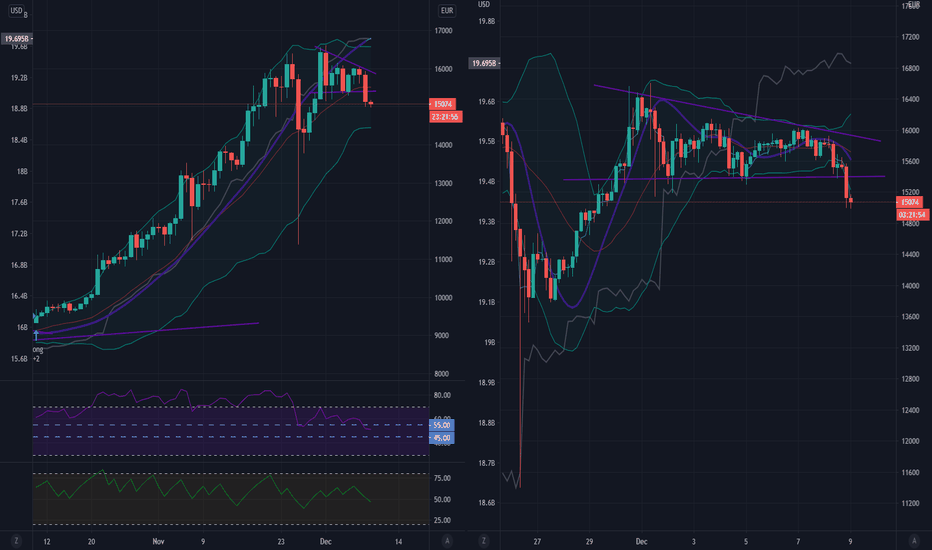Click the 75.00 indicator scale label
Viewport: 932px width, 550px height.
coord(442,479)
